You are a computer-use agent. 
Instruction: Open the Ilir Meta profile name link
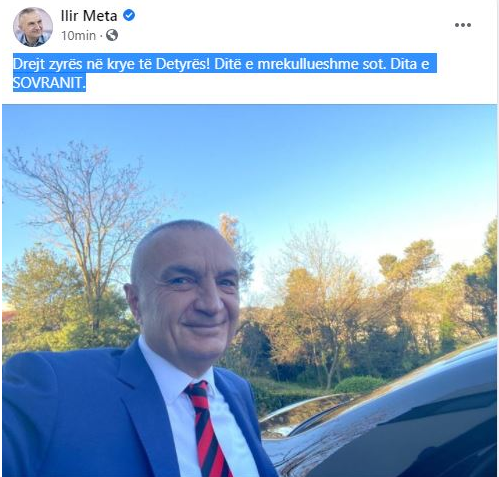tap(89, 16)
